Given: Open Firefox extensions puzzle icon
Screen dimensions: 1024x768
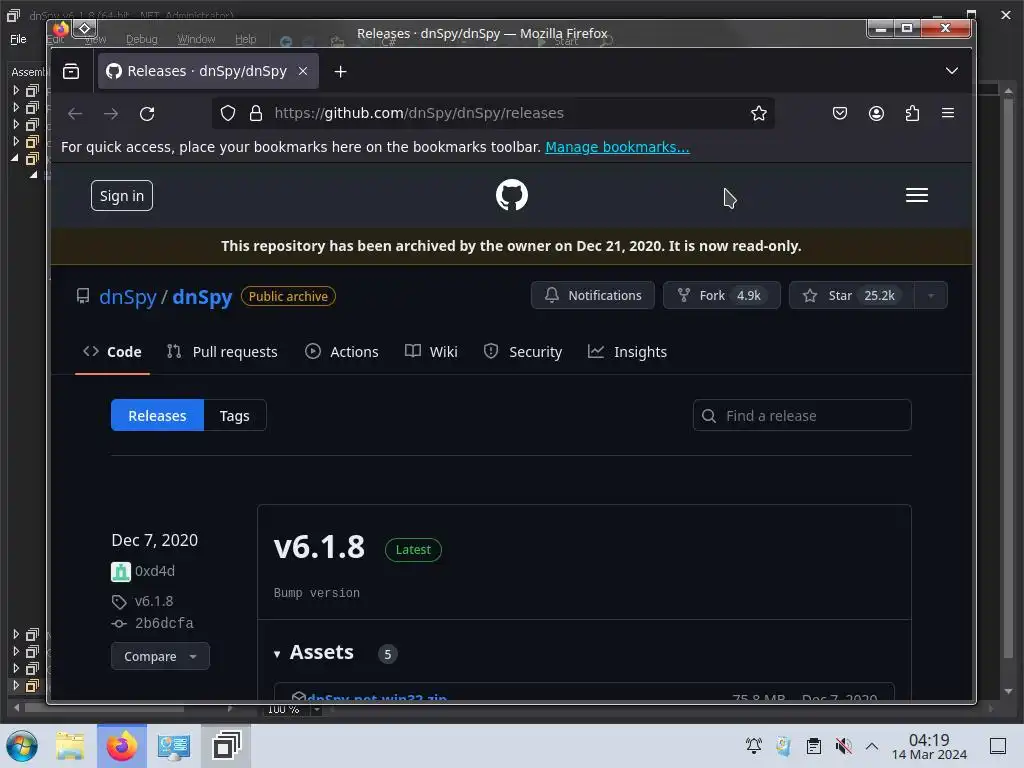Looking at the screenshot, I should point(912,113).
